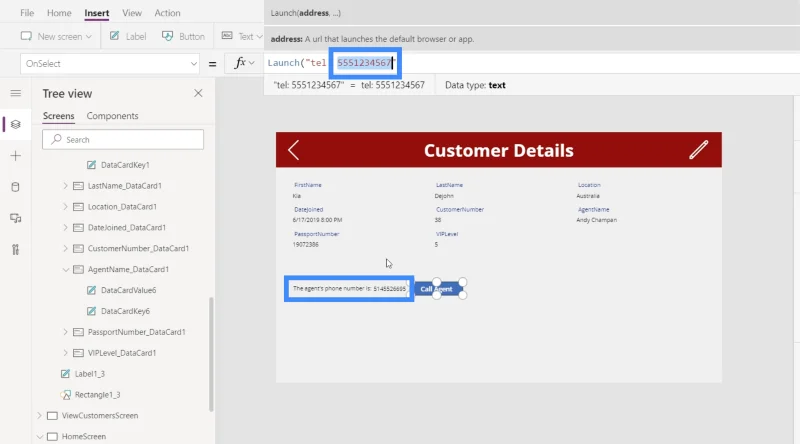Viewport: 800px width, 444px height.
Task: Click inside the formula bar text
Action: click(x=531, y=63)
